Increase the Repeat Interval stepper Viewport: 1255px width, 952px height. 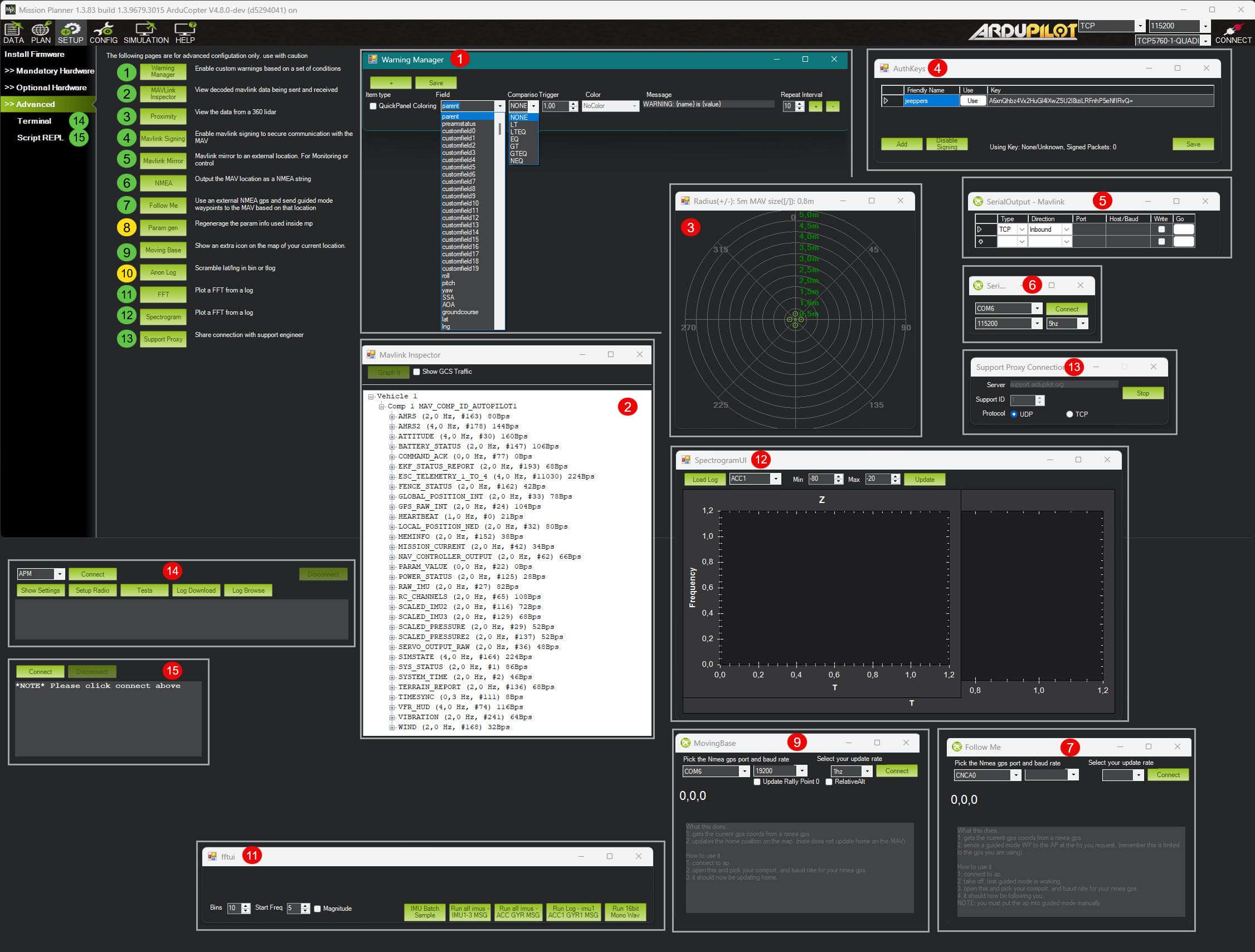799,103
